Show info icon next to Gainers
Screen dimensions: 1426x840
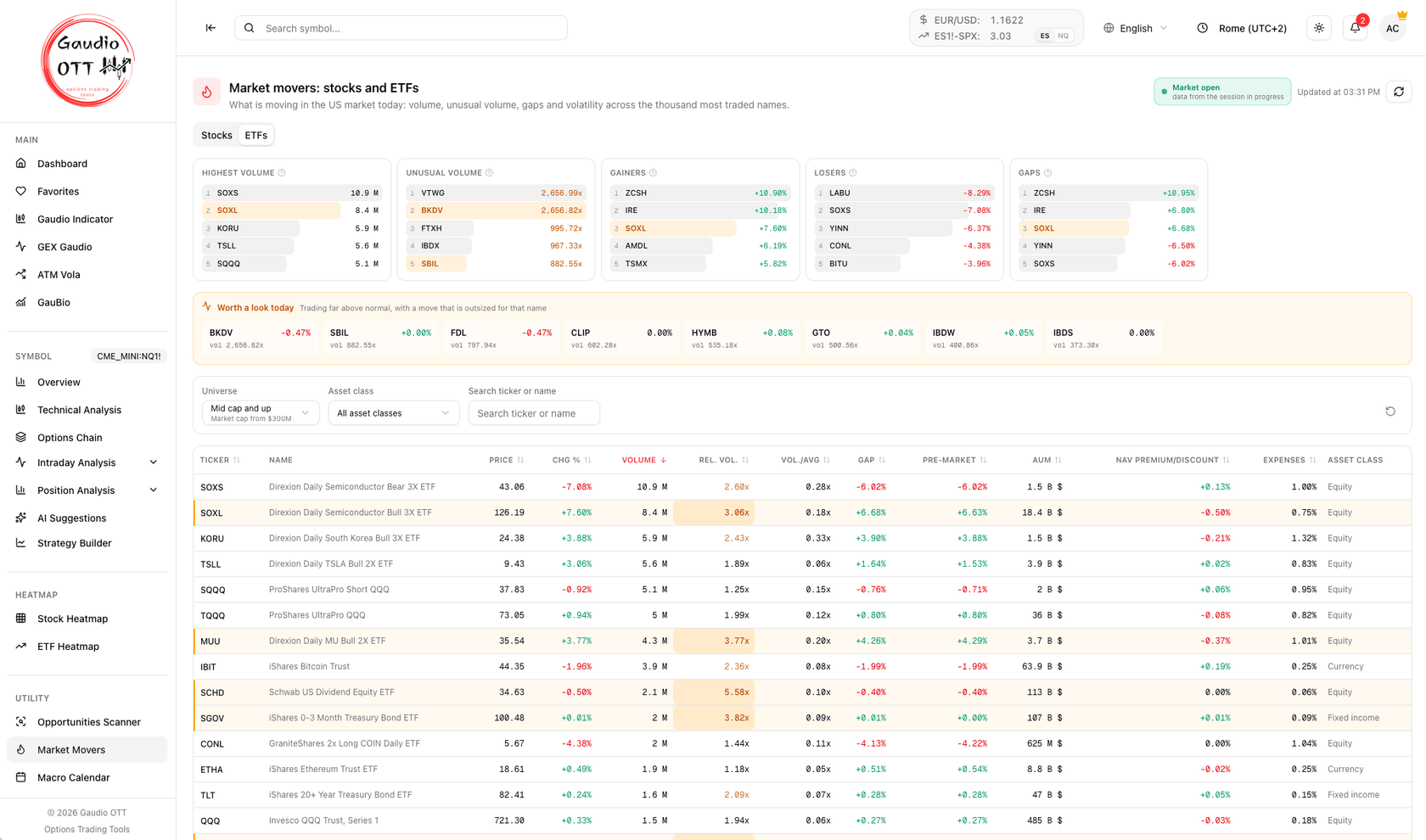pyautogui.click(x=653, y=173)
